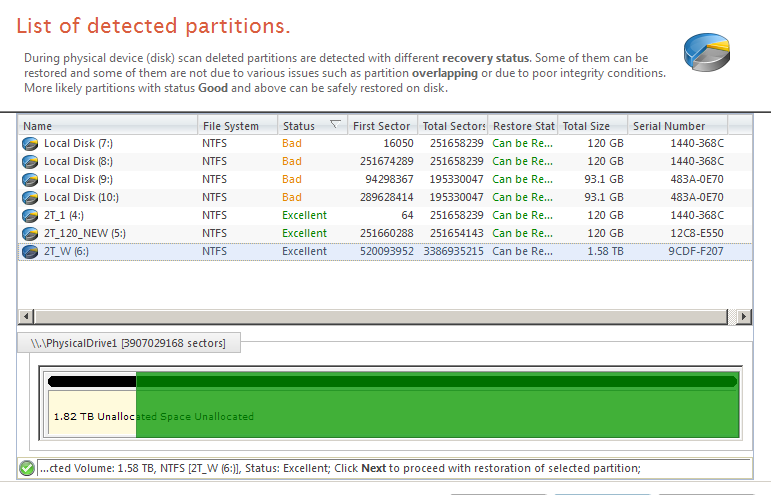Click the Bad status of Local Disk (10:)
The width and height of the screenshot is (771, 495).
292,198
